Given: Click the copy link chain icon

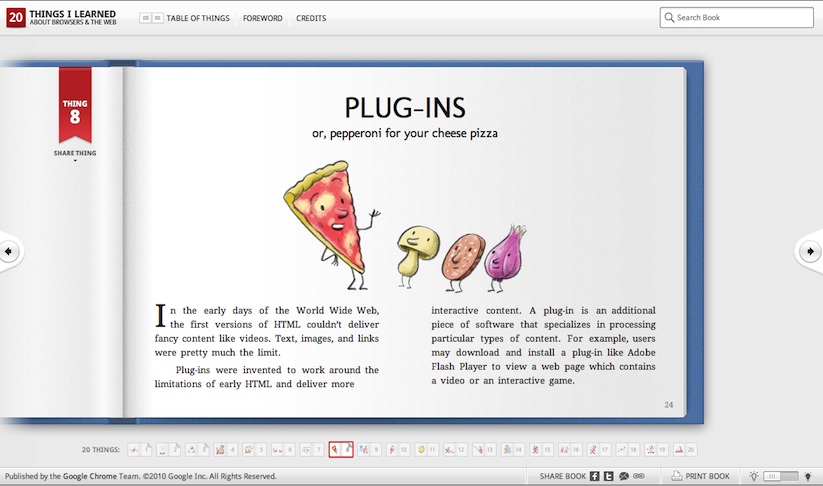Looking at the screenshot, I should (638, 476).
